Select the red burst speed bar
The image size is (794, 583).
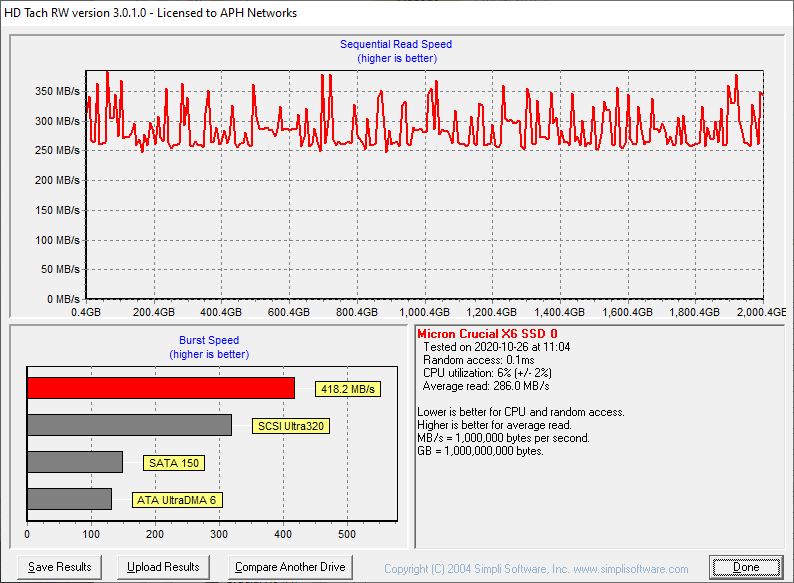[160, 388]
